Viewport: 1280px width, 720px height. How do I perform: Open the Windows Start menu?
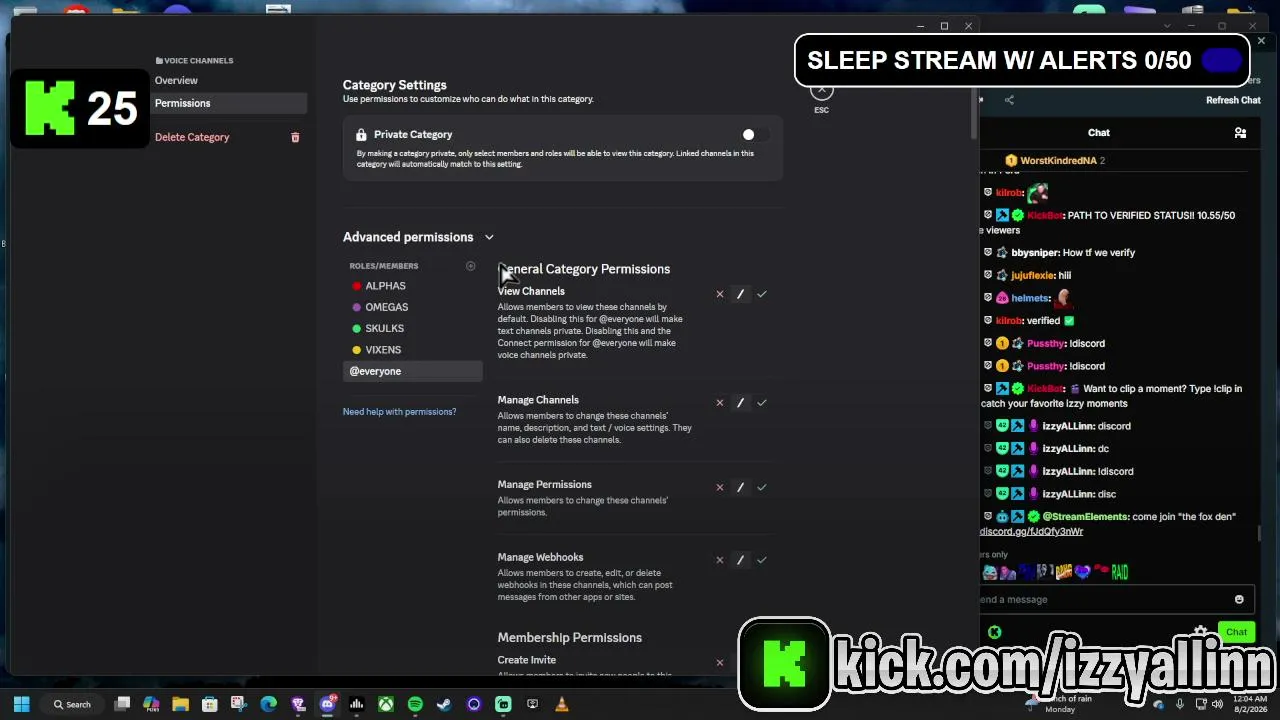click(x=21, y=704)
